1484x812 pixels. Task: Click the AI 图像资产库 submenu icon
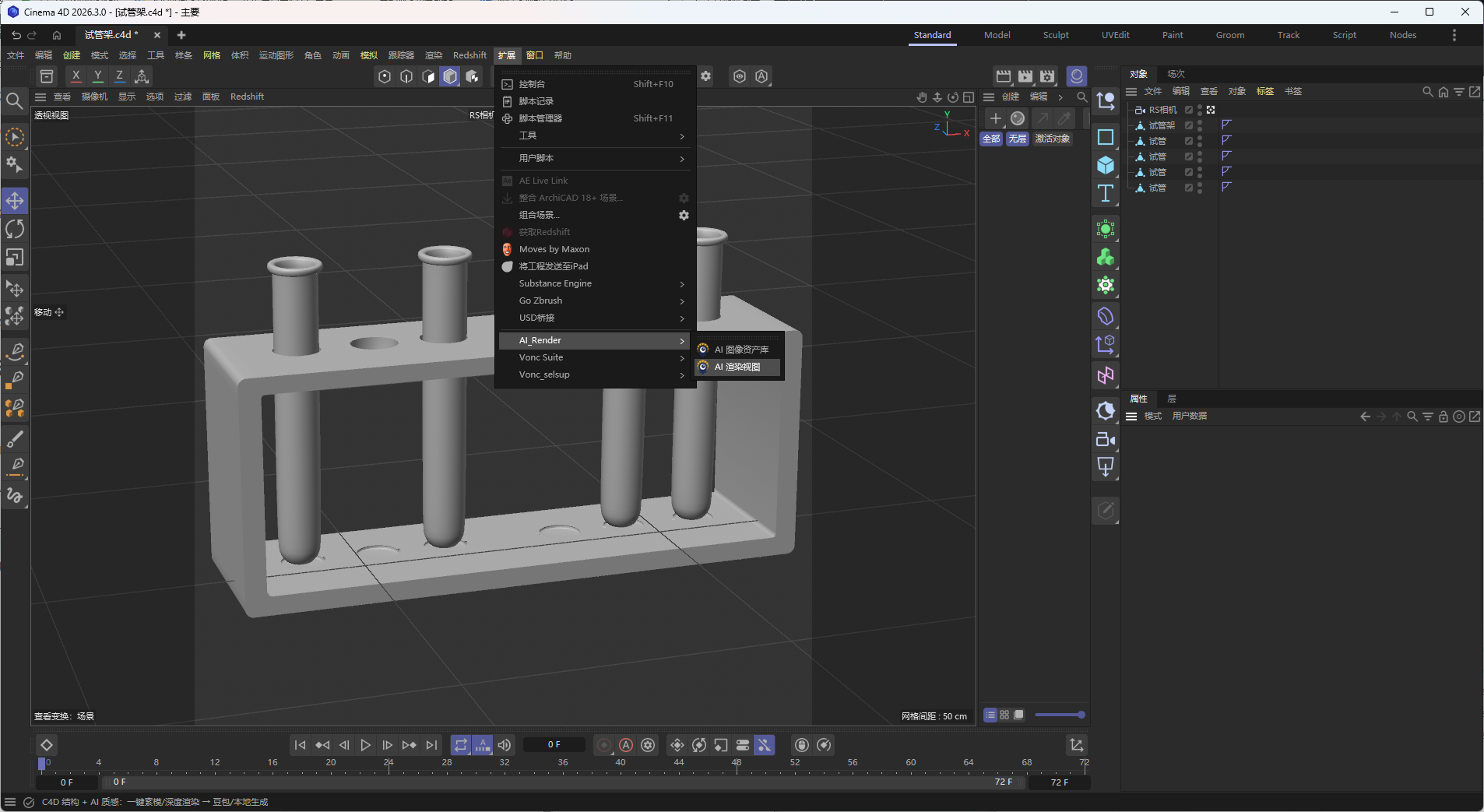pyautogui.click(x=703, y=350)
